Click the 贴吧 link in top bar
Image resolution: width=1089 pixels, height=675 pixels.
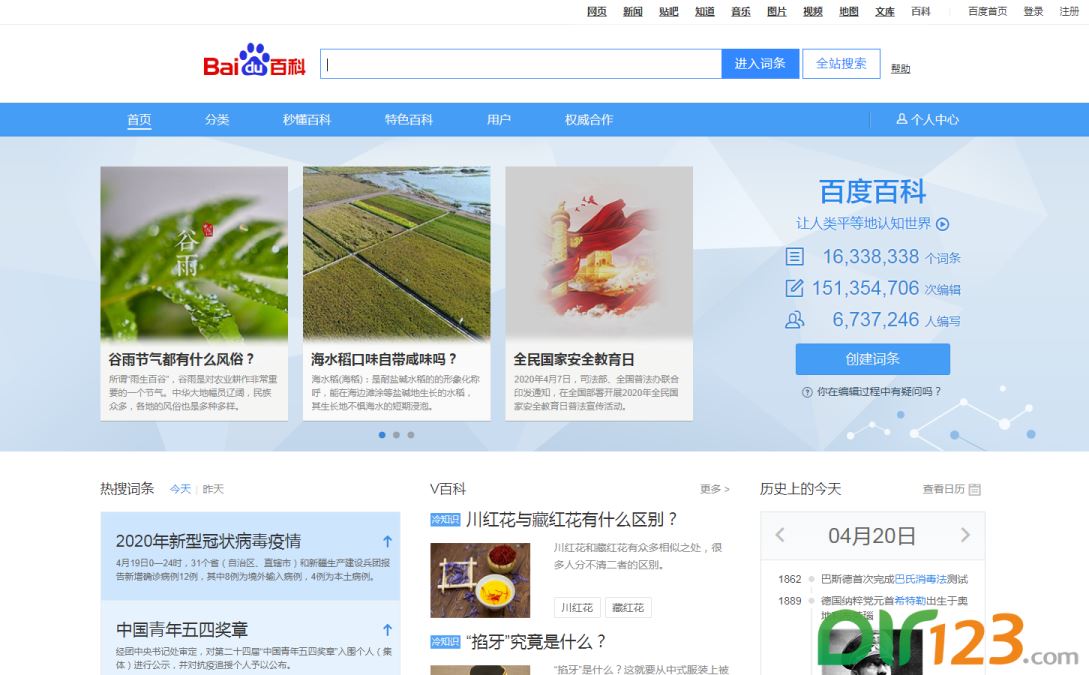[x=669, y=11]
